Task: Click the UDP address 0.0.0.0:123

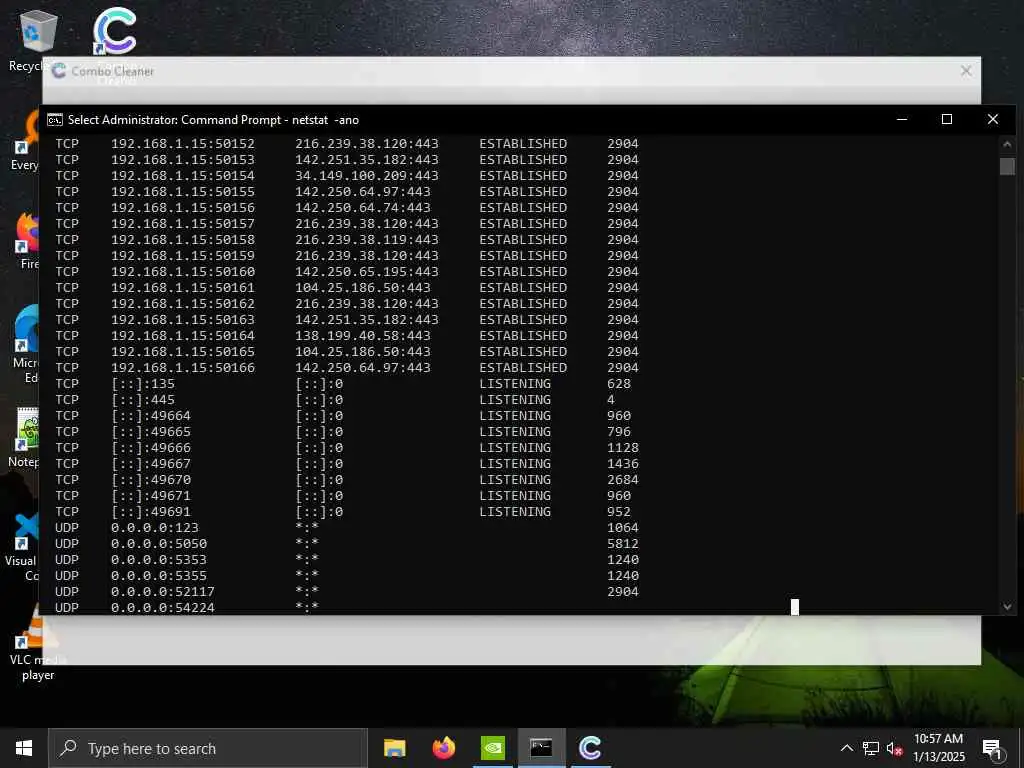Action: [155, 528]
